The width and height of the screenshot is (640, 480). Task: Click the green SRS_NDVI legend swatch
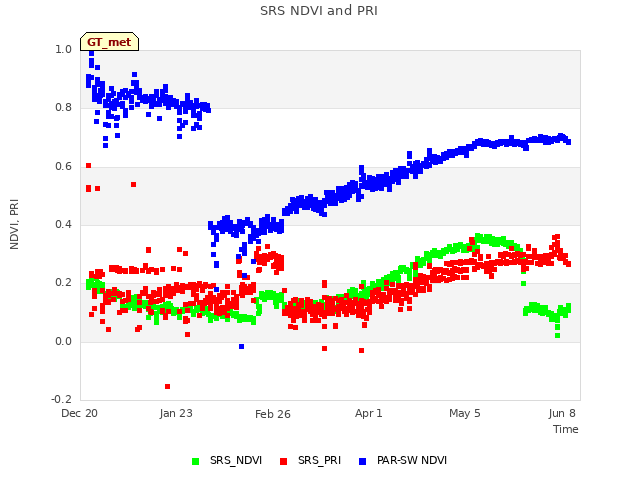pos(196,461)
